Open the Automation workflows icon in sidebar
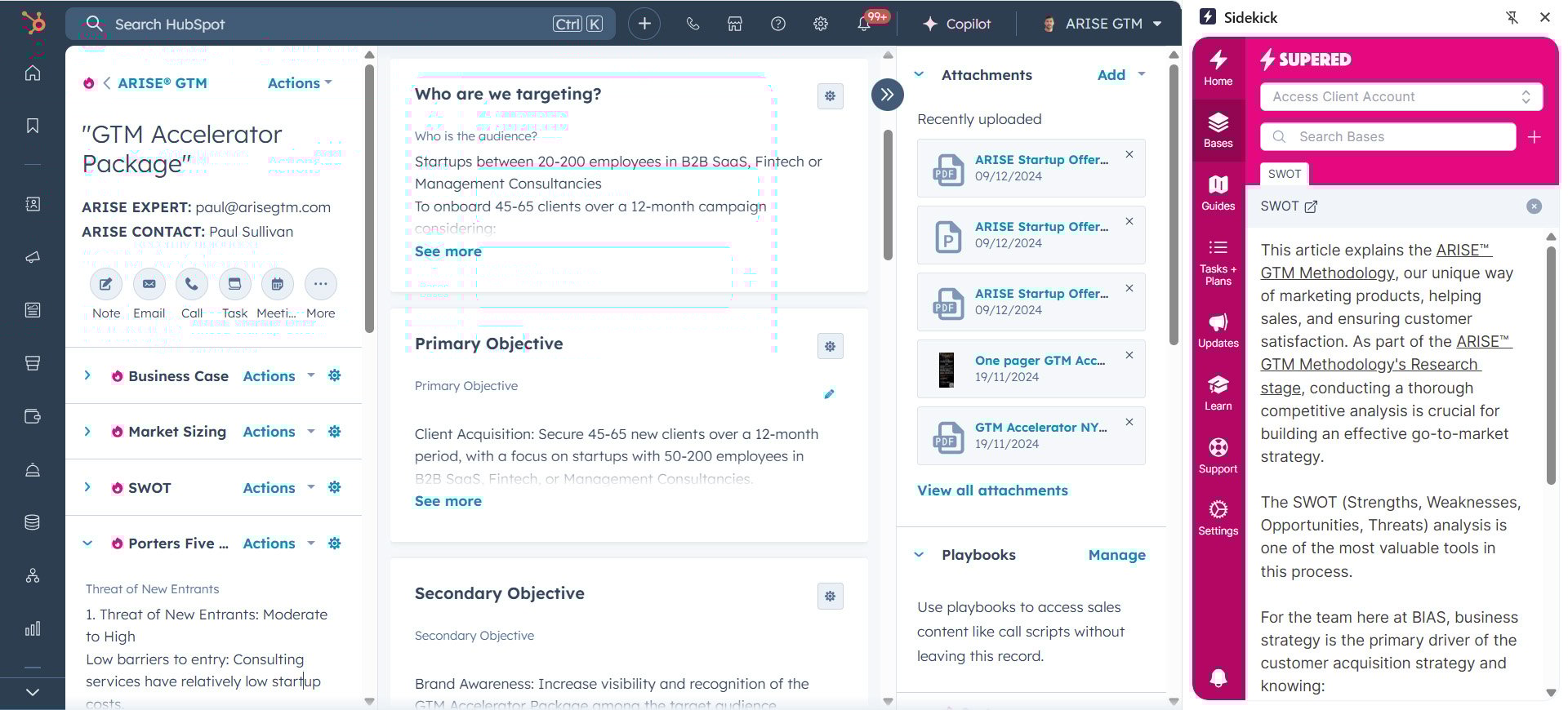This screenshot has width=1568, height=710. 33,576
